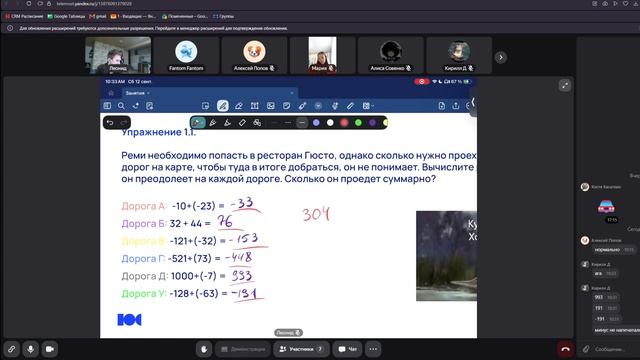Choose the thickest selected stroke width
The height and width of the screenshot is (360, 640).
pyautogui.click(x=302, y=122)
